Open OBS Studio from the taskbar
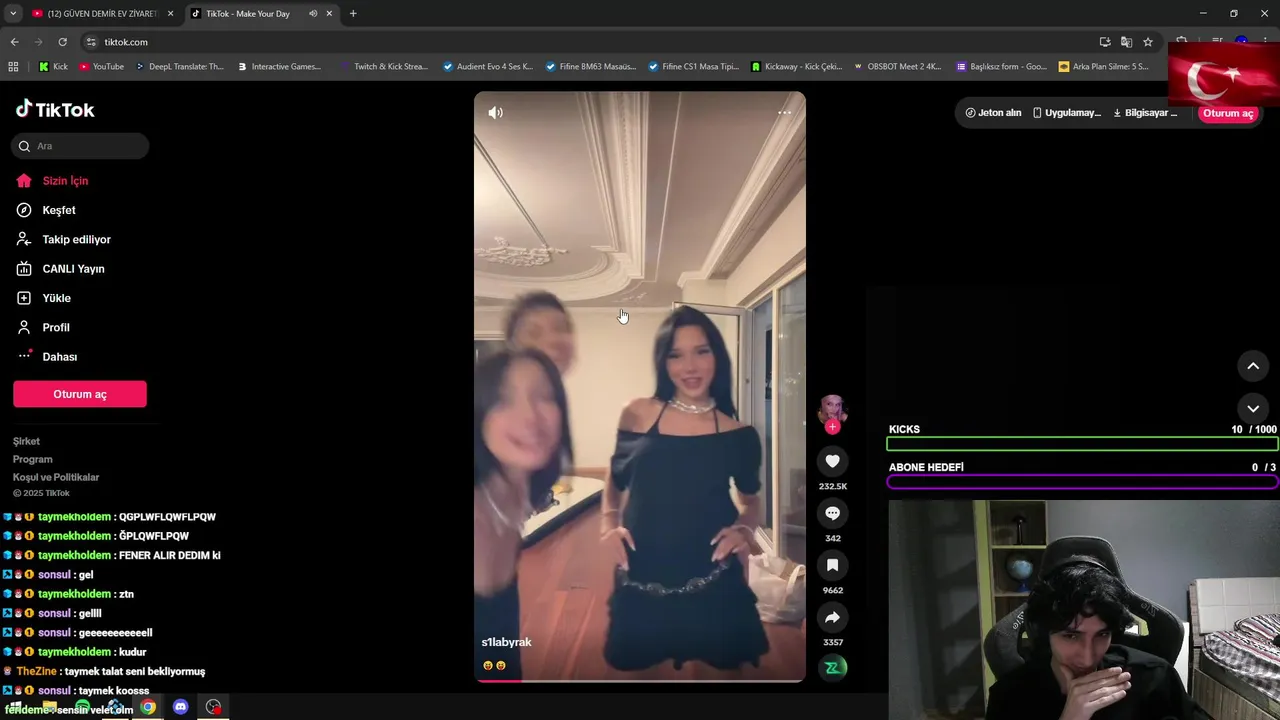1280x720 pixels. [x=213, y=707]
